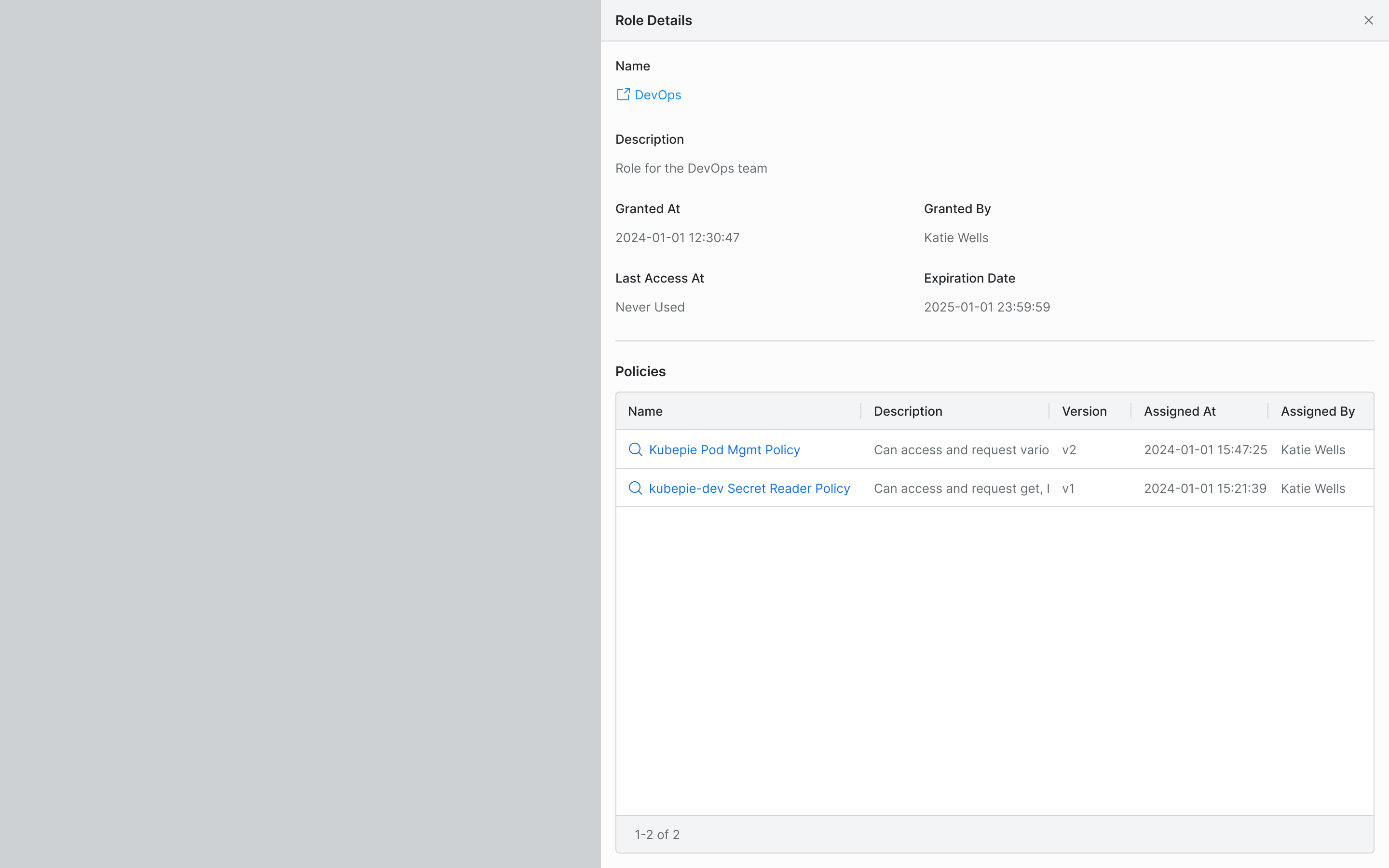Click the 'Last Access At' field label

pos(659,278)
